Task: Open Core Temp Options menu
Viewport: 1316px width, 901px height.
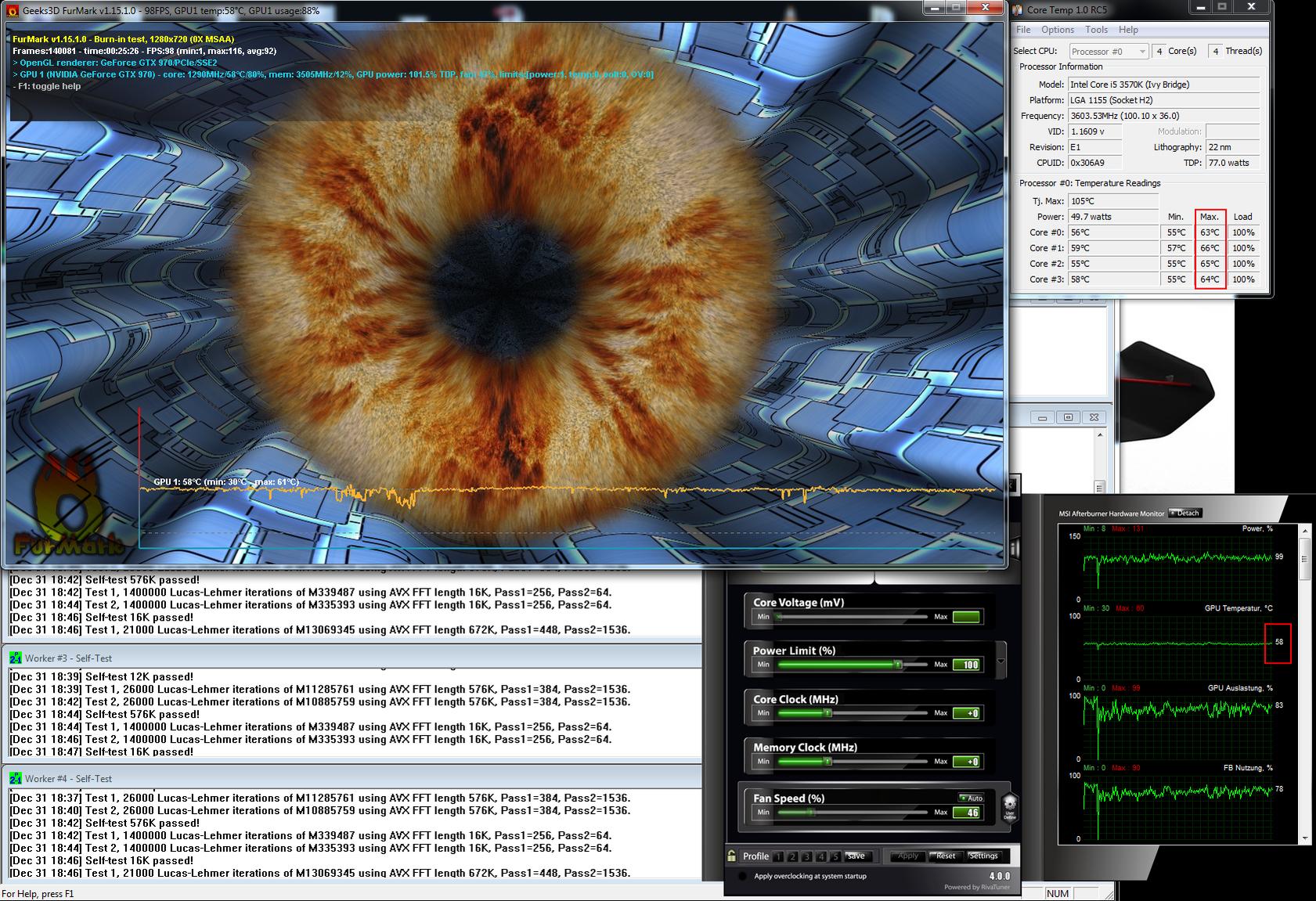Action: [1058, 30]
